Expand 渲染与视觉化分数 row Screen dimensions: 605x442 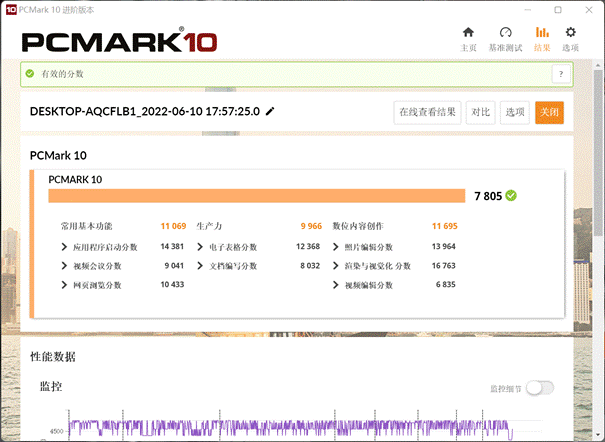click(x=336, y=266)
